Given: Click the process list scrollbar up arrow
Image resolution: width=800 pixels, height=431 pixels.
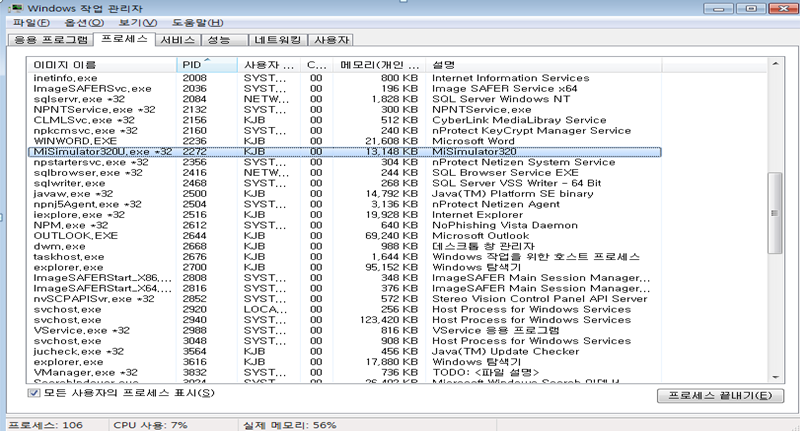Looking at the screenshot, I should coord(775,64).
